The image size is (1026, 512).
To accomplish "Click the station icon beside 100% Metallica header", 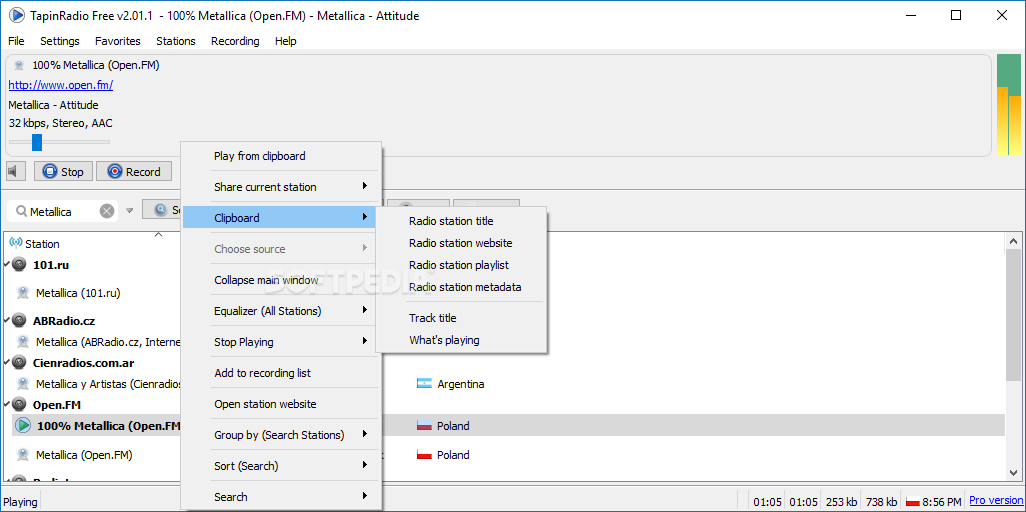I will [20, 65].
